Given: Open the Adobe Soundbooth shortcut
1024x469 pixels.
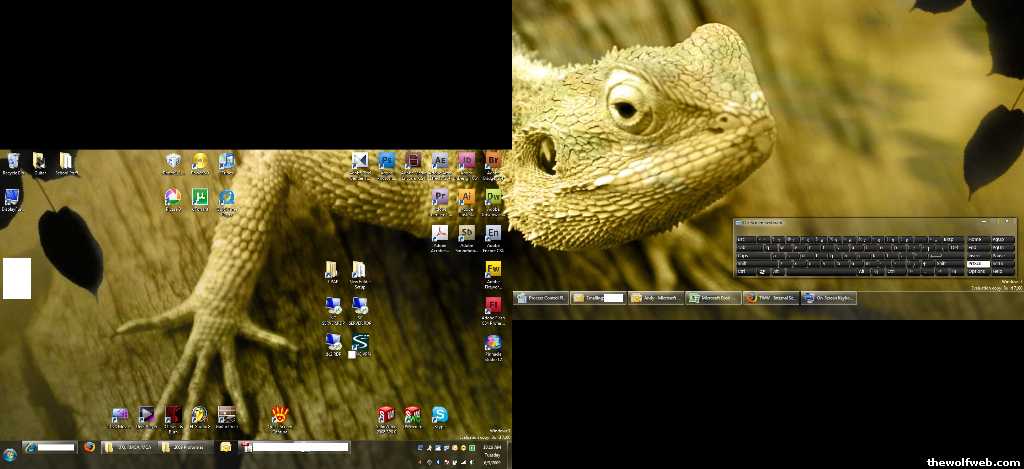Looking at the screenshot, I should (466, 234).
